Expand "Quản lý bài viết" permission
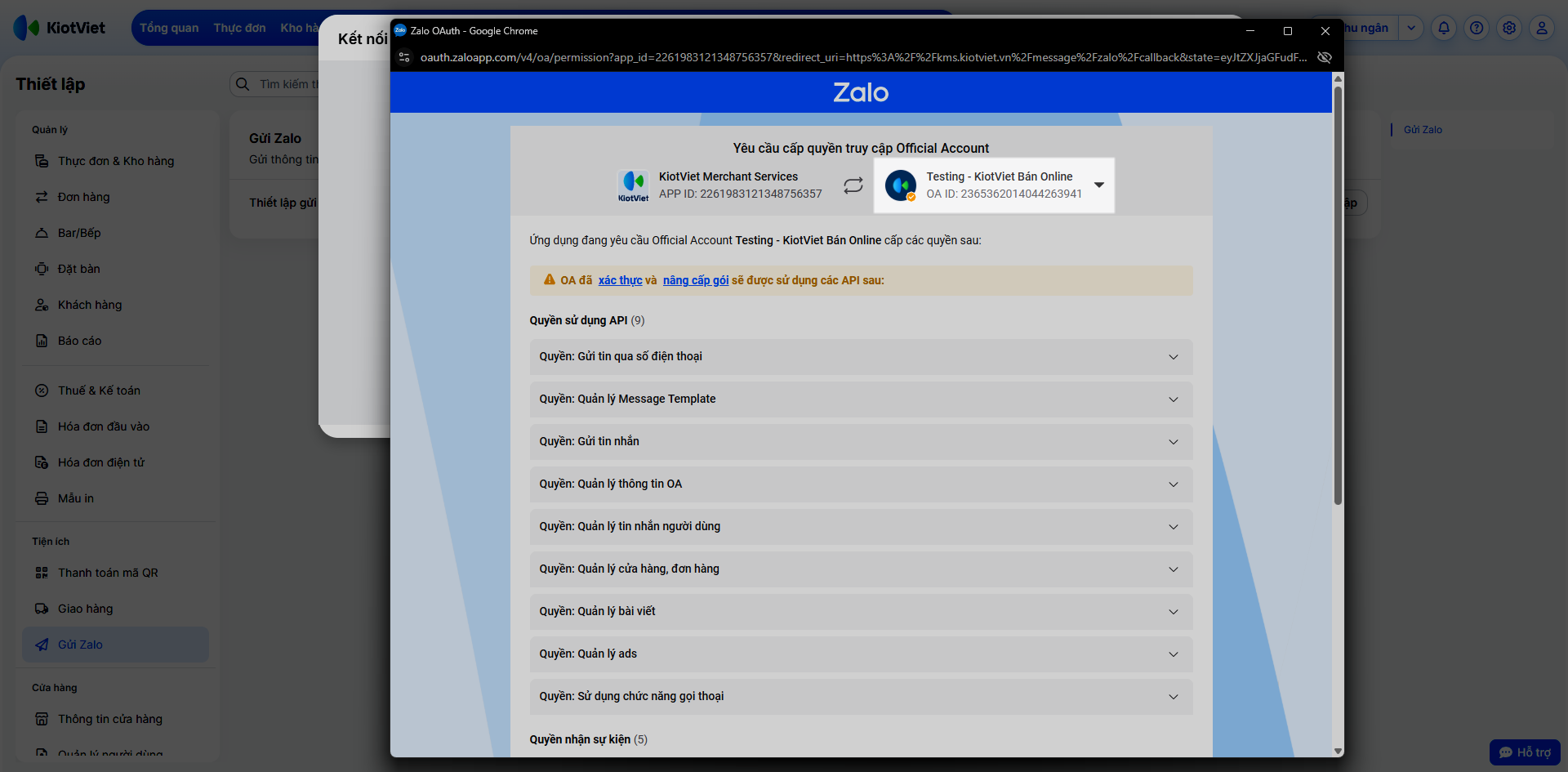Image resolution: width=1568 pixels, height=772 pixels. pos(861,612)
